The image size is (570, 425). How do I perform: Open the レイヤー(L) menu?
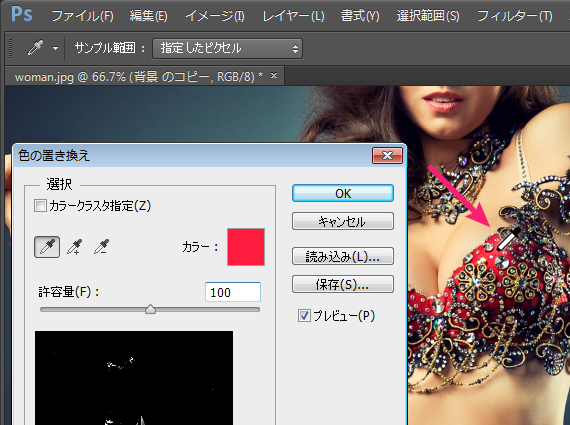[x=293, y=16]
